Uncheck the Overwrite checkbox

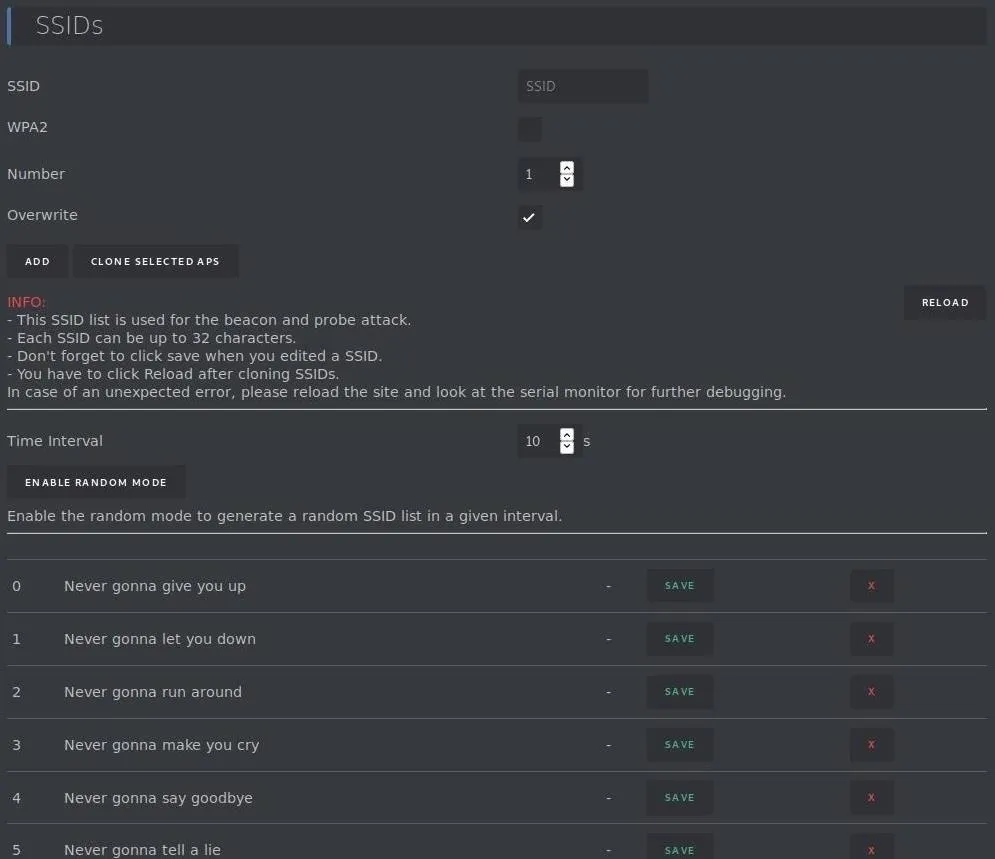[x=530, y=218]
